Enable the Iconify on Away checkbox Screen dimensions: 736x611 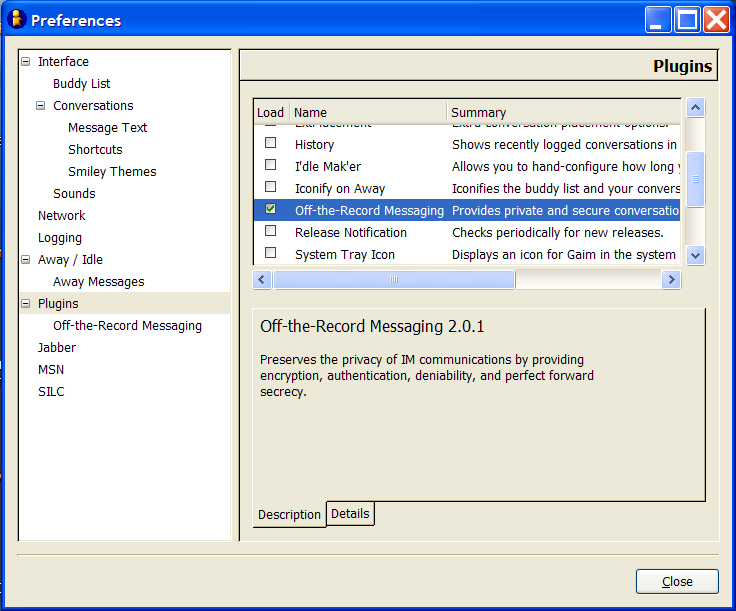[x=270, y=187]
